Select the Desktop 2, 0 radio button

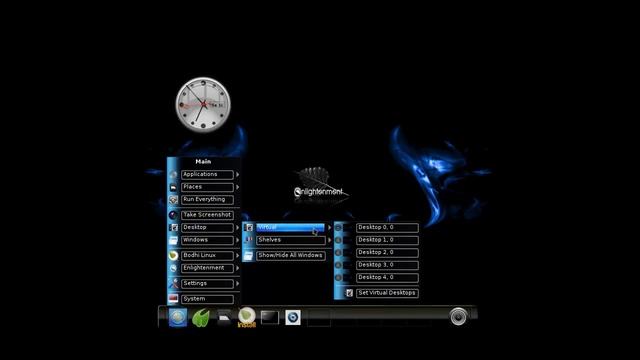pos(338,253)
